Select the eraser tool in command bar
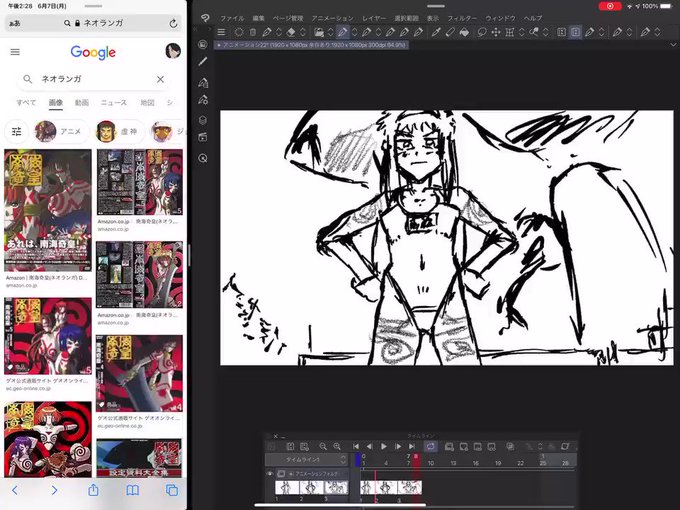 coord(291,32)
